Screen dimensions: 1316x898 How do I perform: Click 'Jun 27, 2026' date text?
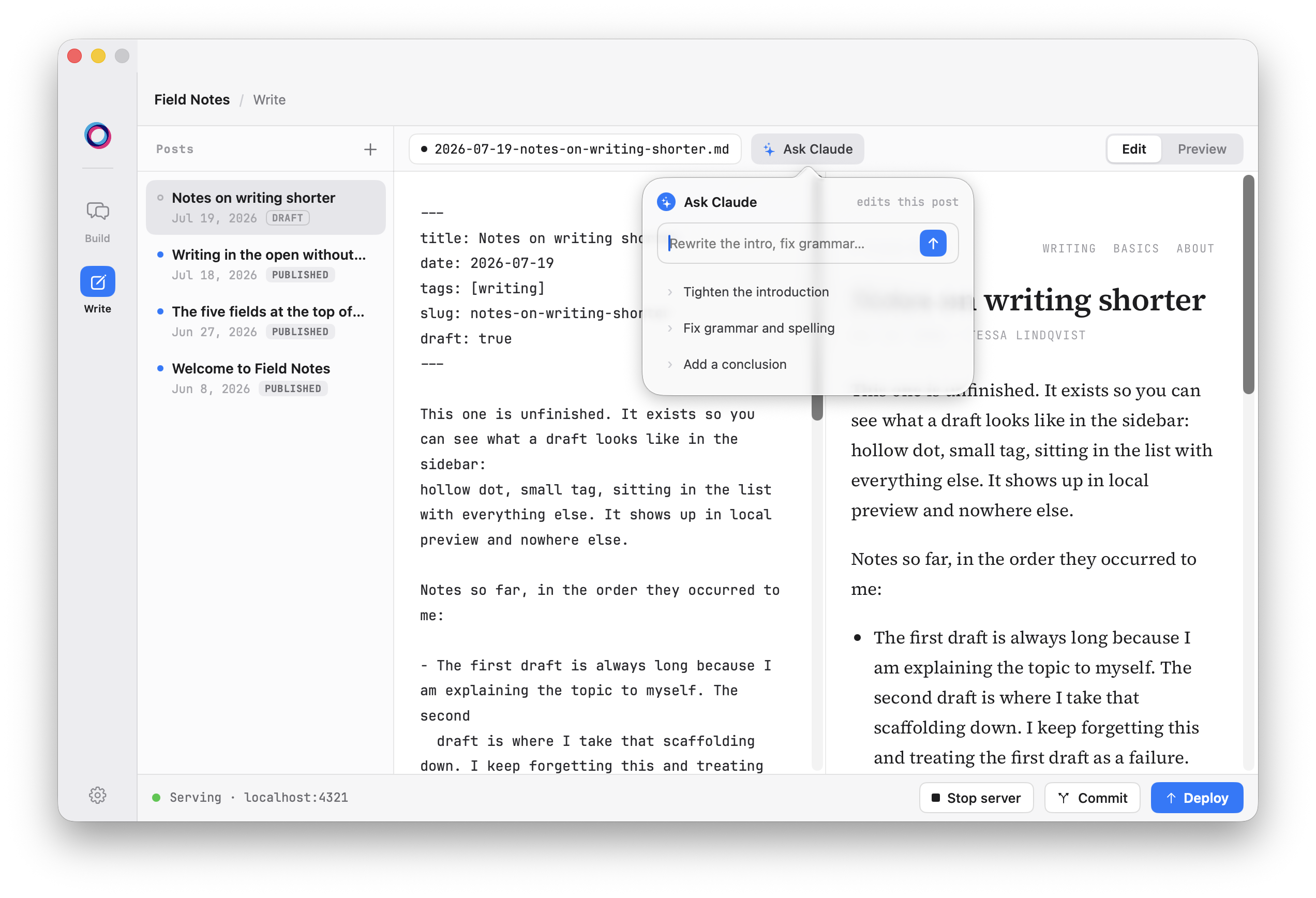coord(214,332)
